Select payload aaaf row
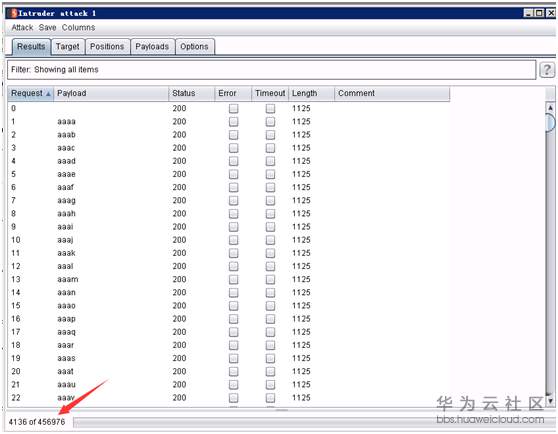The image size is (558, 434). 228,187
